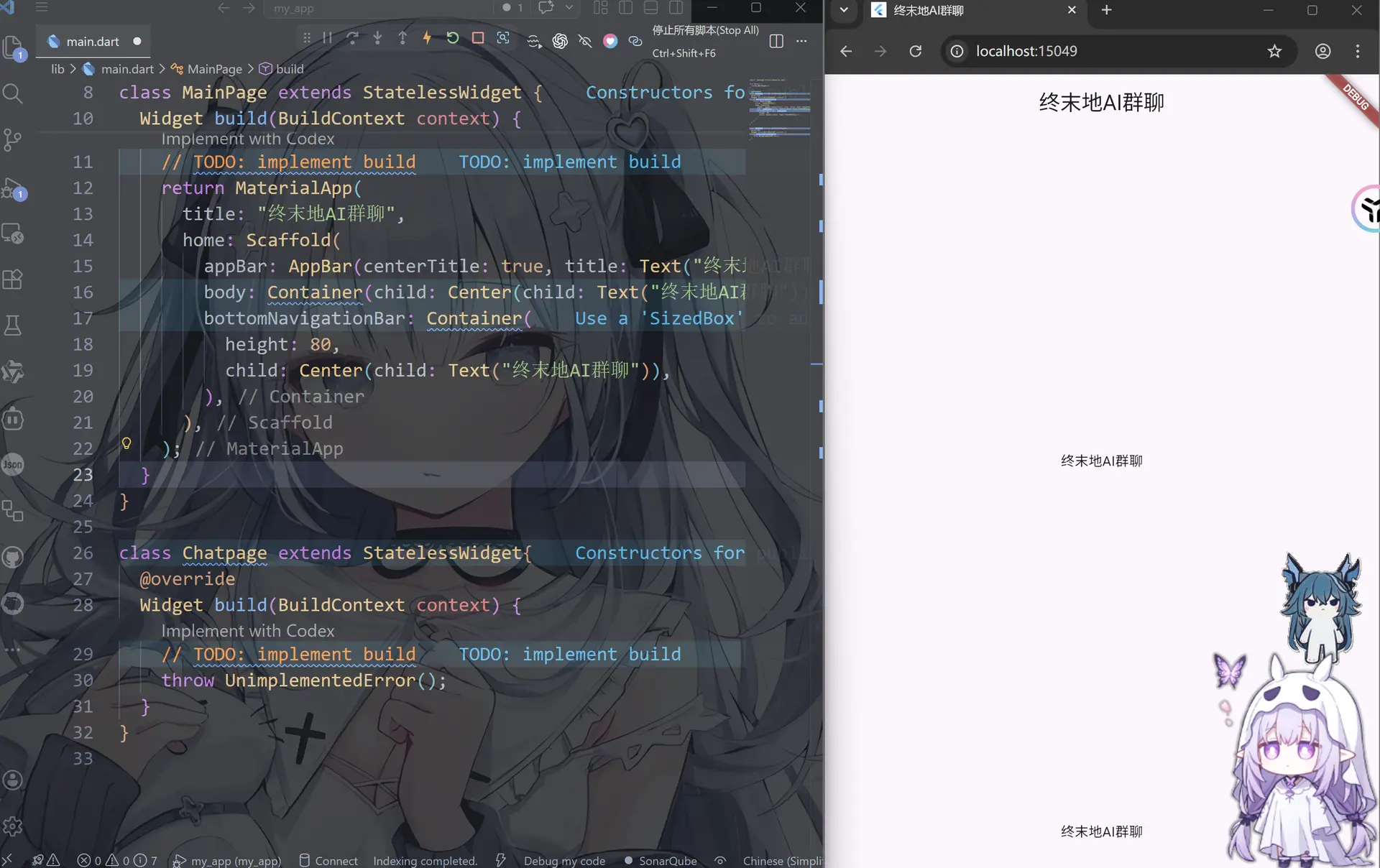
Task: Click the Chinese language status item
Action: pyautogui.click(x=782, y=860)
